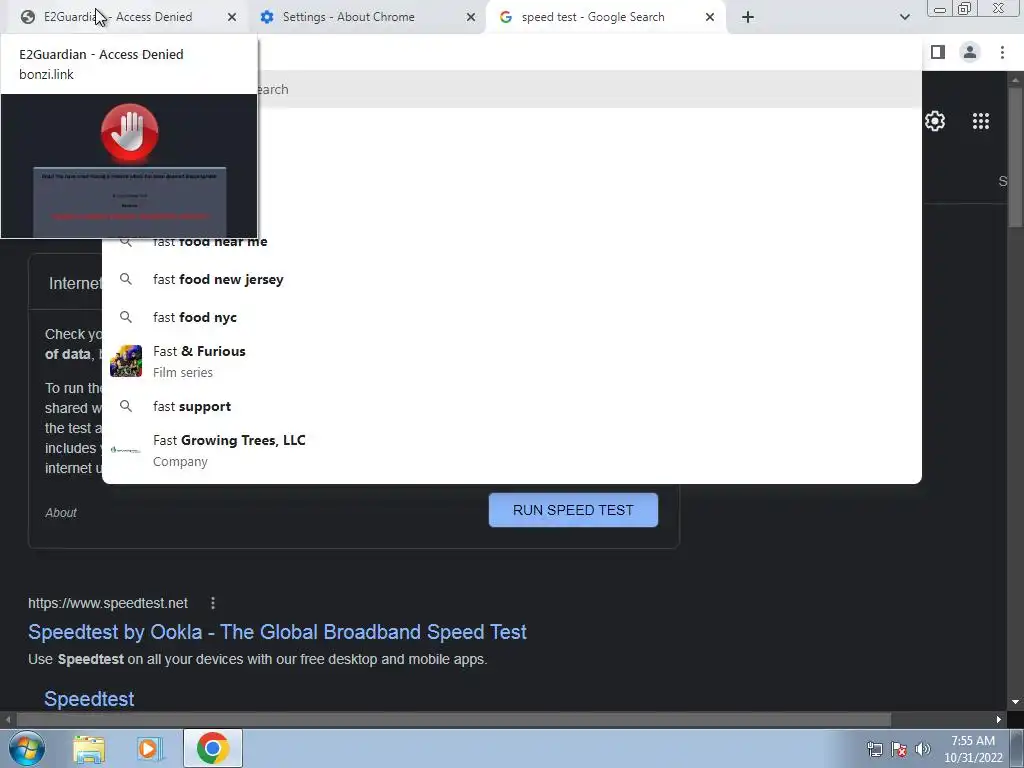1024x768 pixels.
Task: Open Google quick settings gear
Action: click(x=935, y=121)
